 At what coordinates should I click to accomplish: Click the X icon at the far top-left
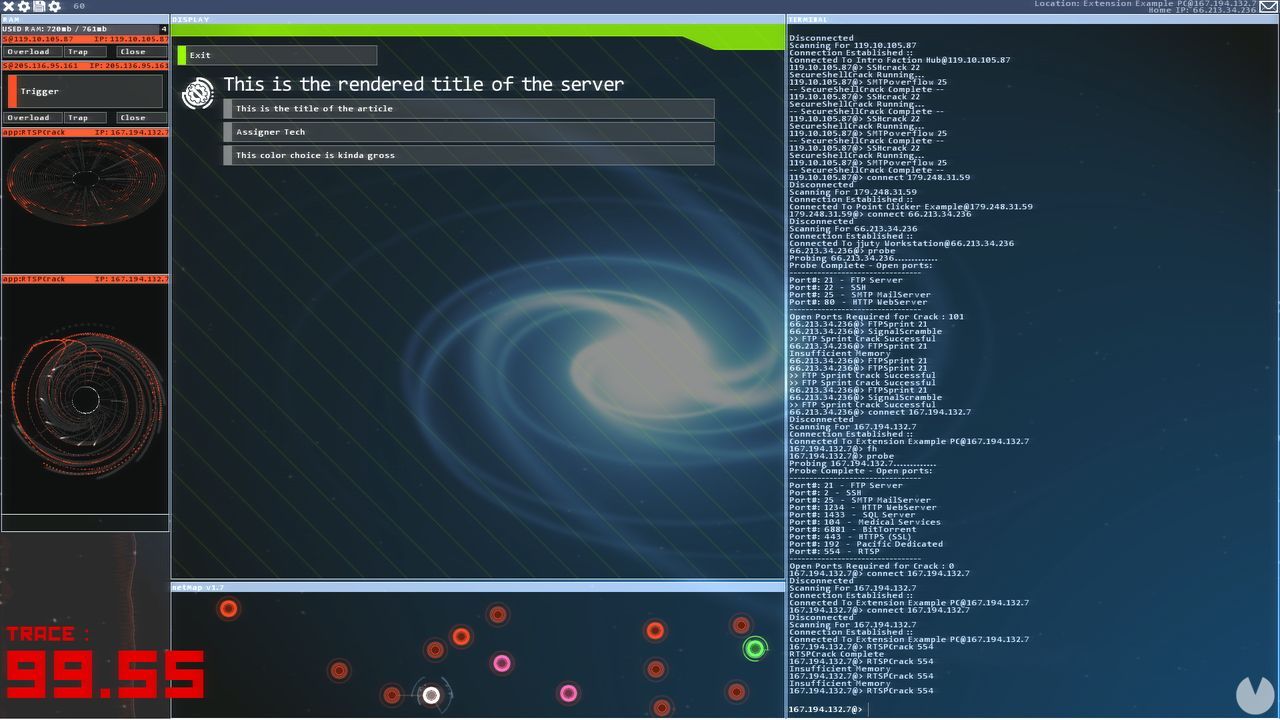tap(7, 6)
